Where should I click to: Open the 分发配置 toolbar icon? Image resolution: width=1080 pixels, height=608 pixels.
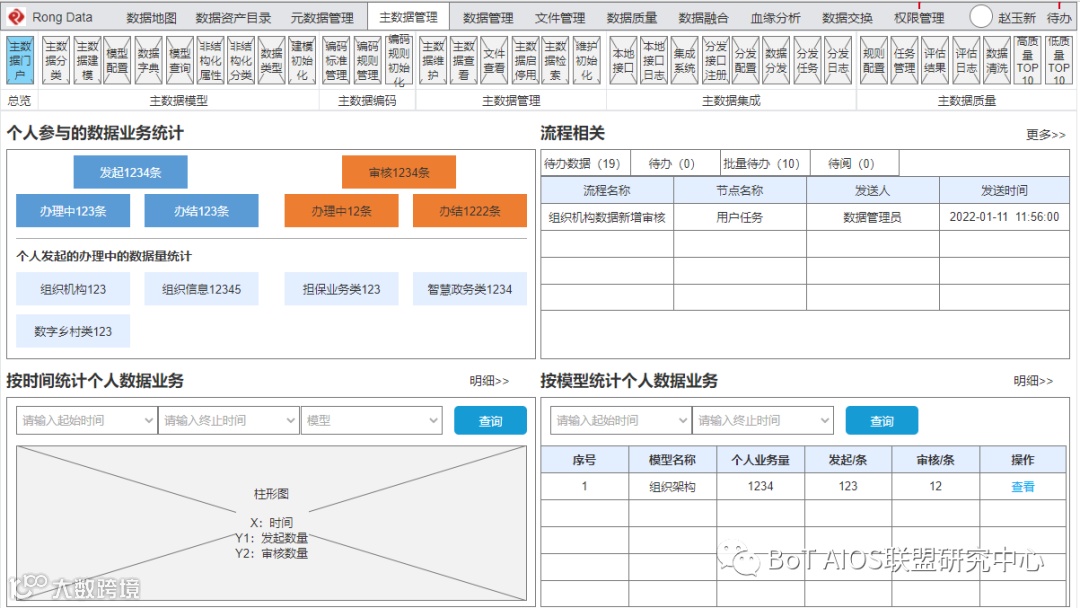(745, 61)
